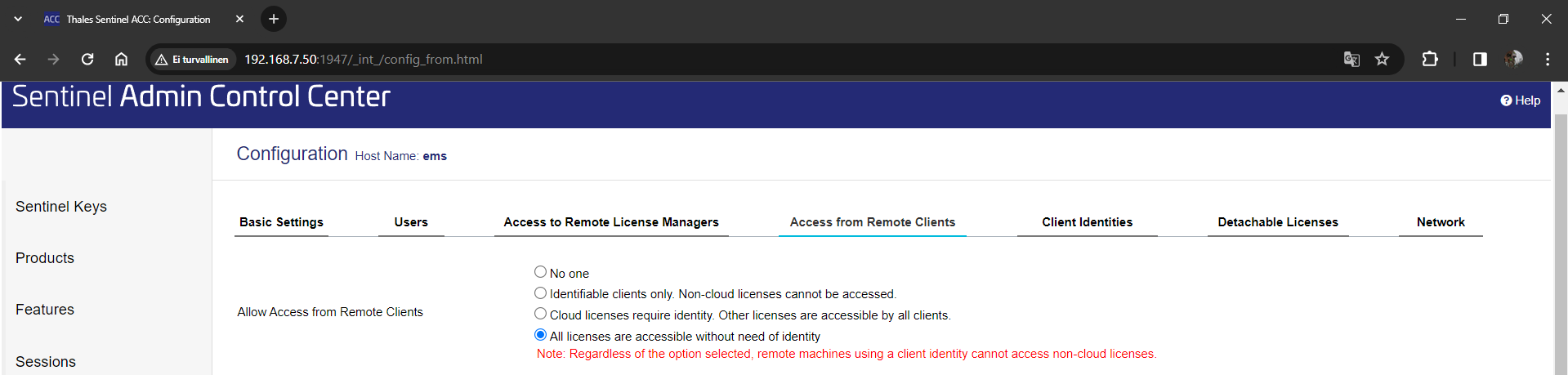1568x375 pixels.
Task: Go to Sentinel Keys in sidebar
Action: tap(61, 207)
